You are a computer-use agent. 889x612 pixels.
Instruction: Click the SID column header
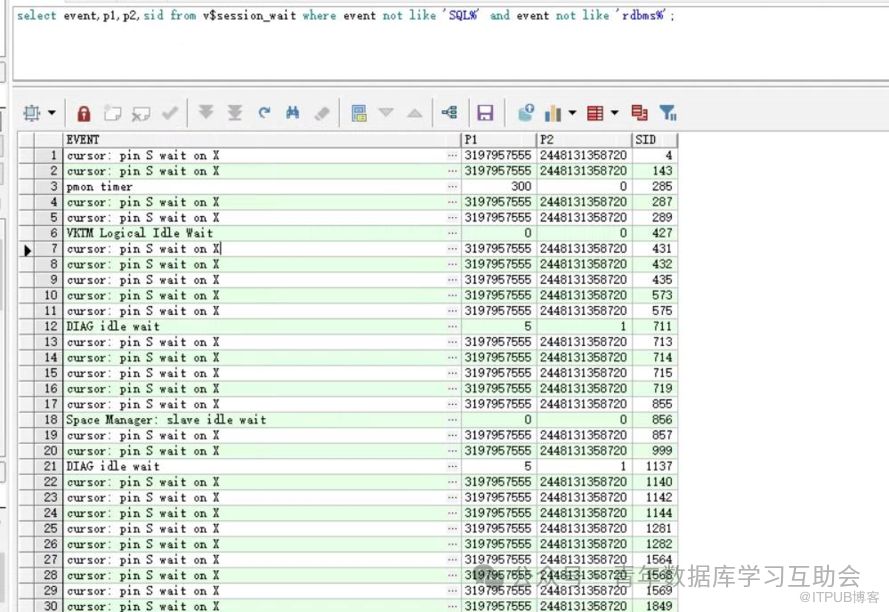coord(654,140)
